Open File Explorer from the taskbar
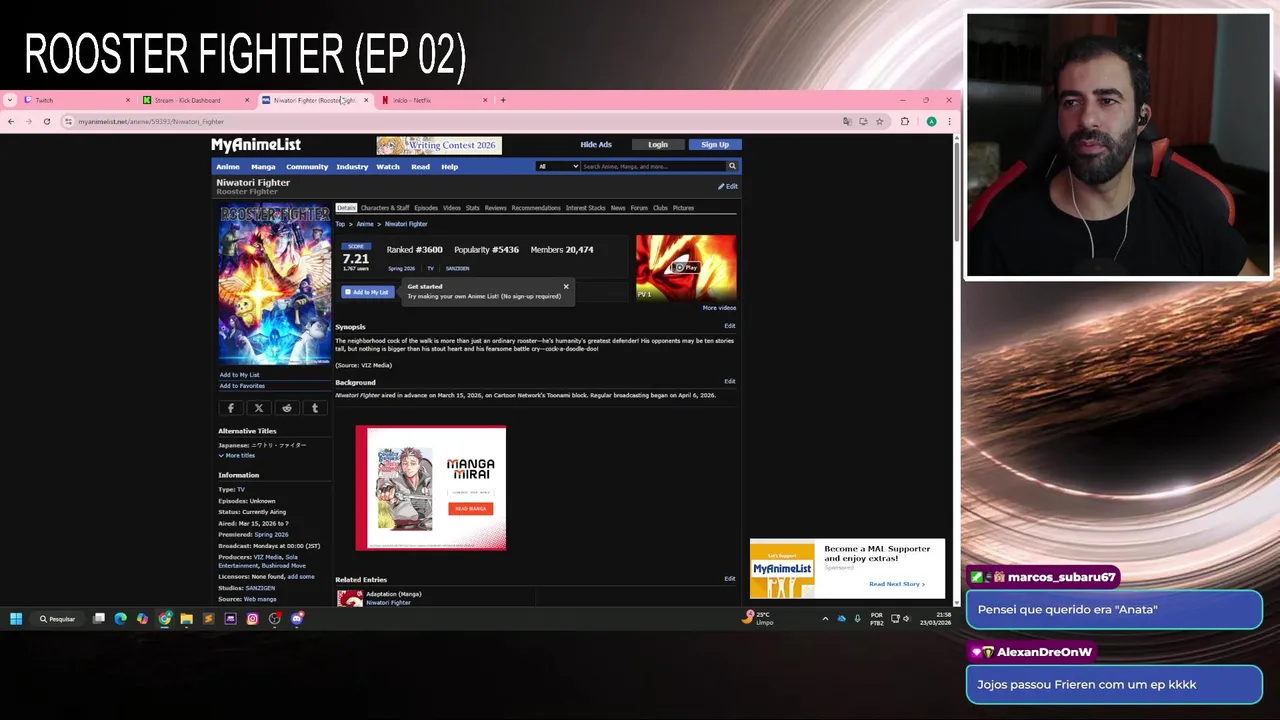Viewport: 1280px width, 720px height. click(186, 619)
